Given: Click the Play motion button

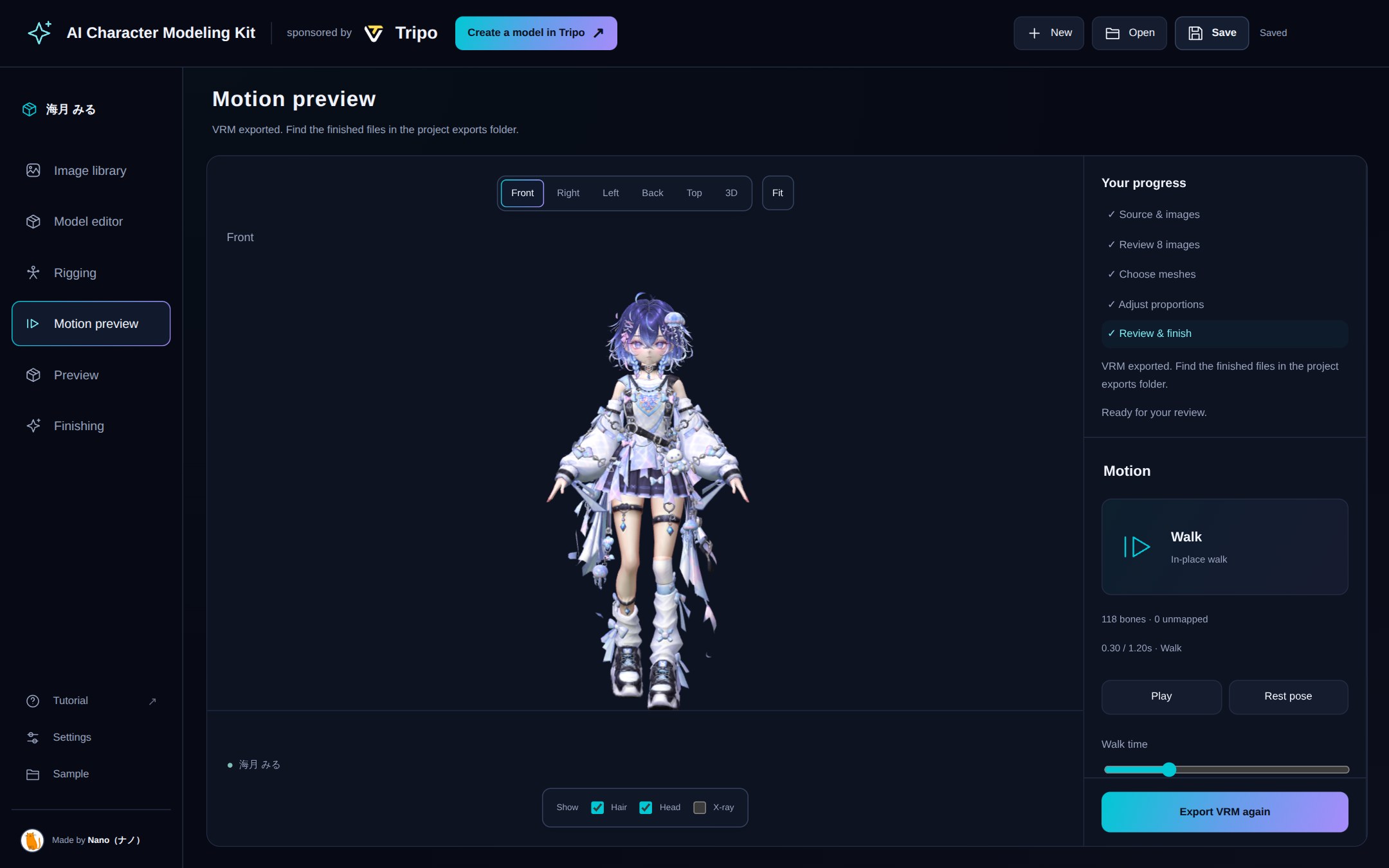Looking at the screenshot, I should point(1161,696).
